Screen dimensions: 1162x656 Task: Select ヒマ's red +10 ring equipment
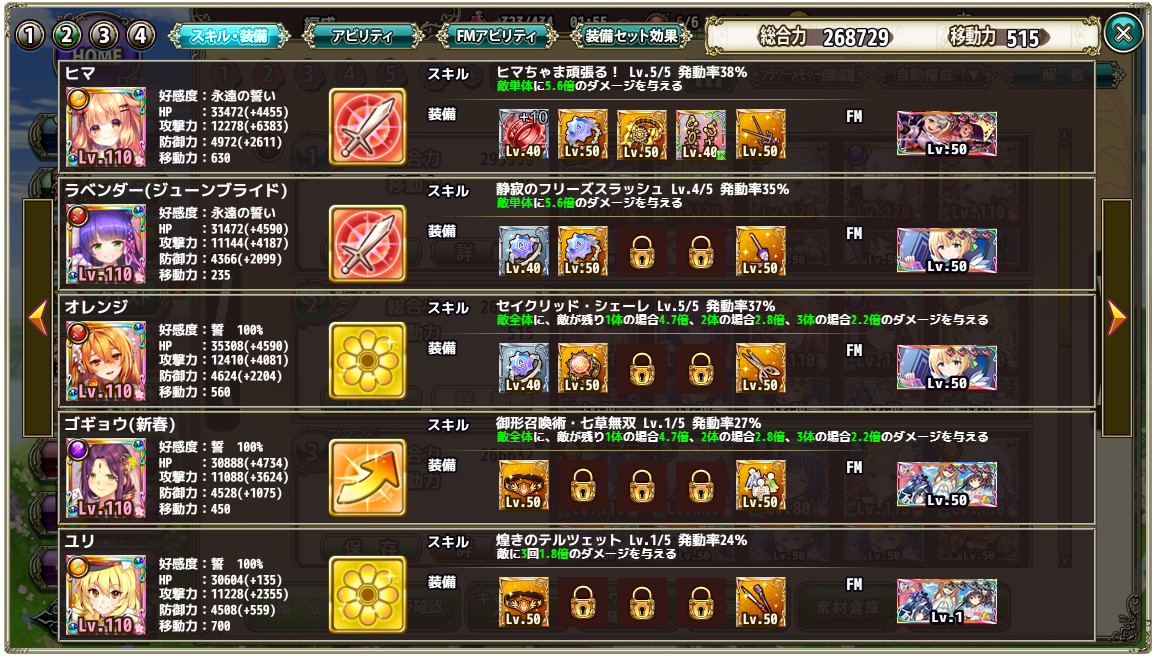[x=524, y=134]
